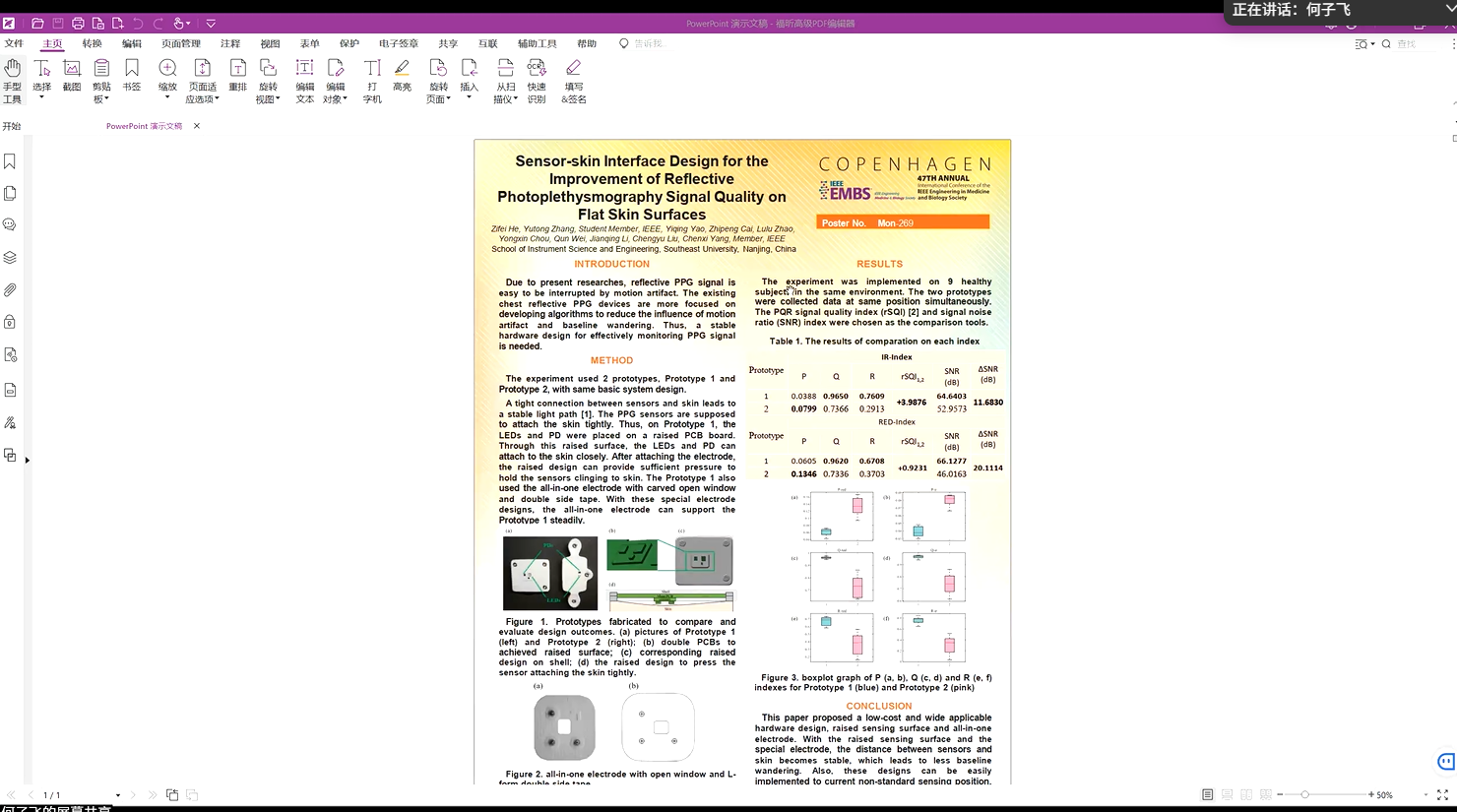
Task: Open Fill & Sign (填写&签名)
Action: (x=573, y=80)
